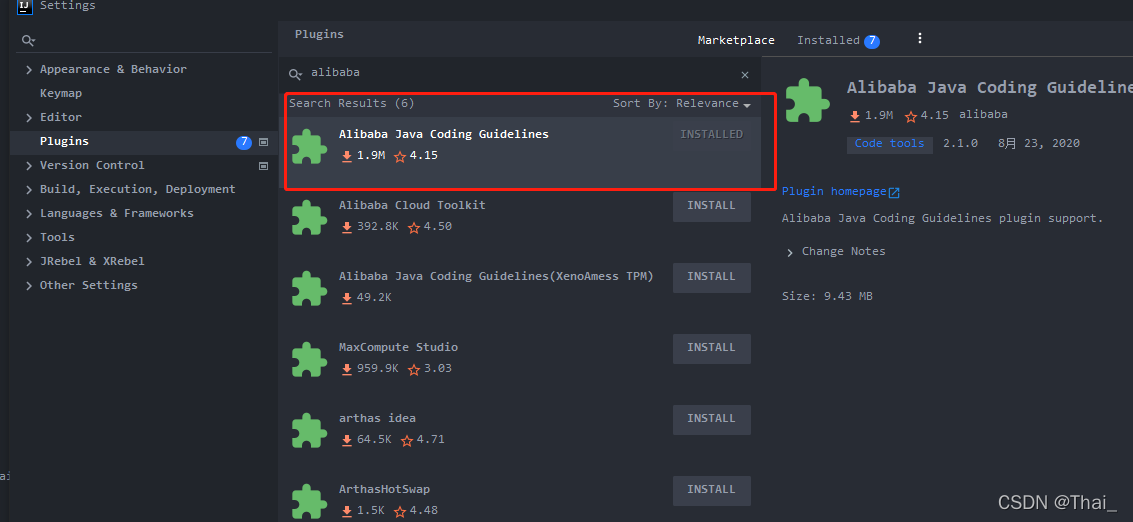Click the magnifier icon in plugin search field
This screenshot has width=1133, height=522.
(x=296, y=74)
